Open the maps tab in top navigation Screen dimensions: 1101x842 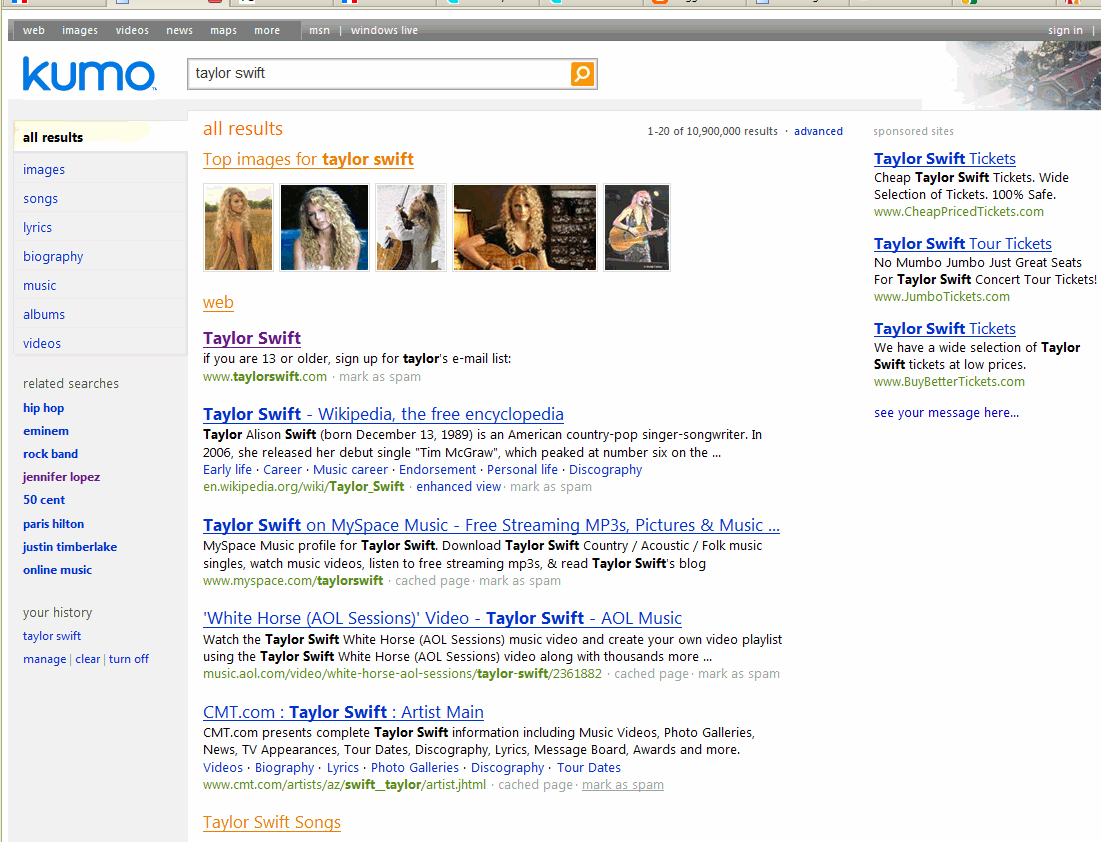pyautogui.click(x=223, y=30)
